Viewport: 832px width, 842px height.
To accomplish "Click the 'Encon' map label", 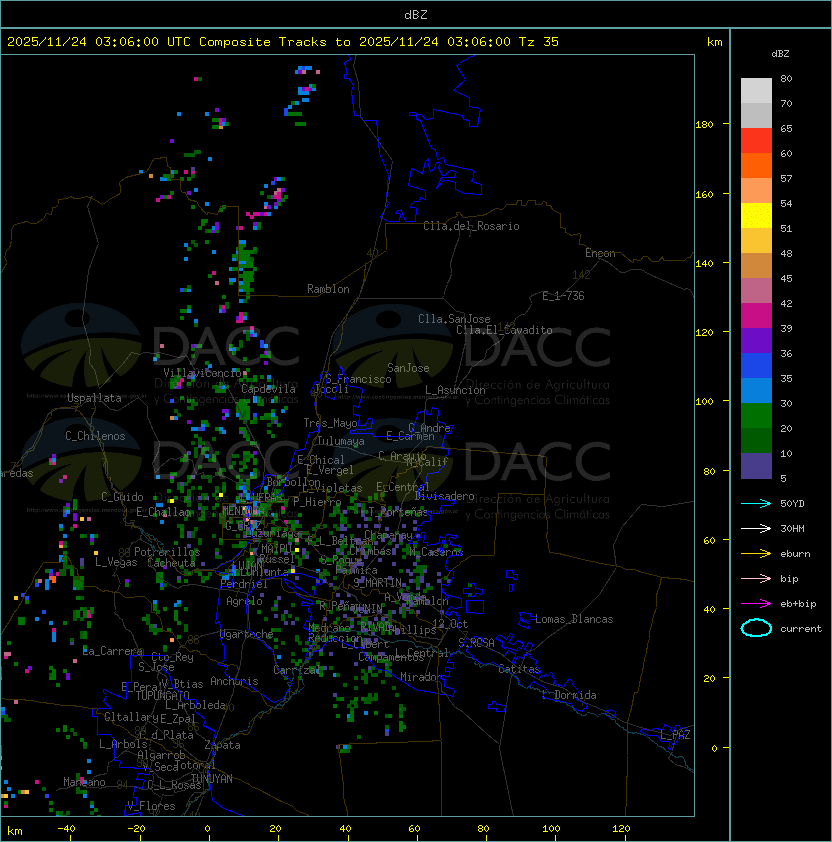I will pos(600,253).
